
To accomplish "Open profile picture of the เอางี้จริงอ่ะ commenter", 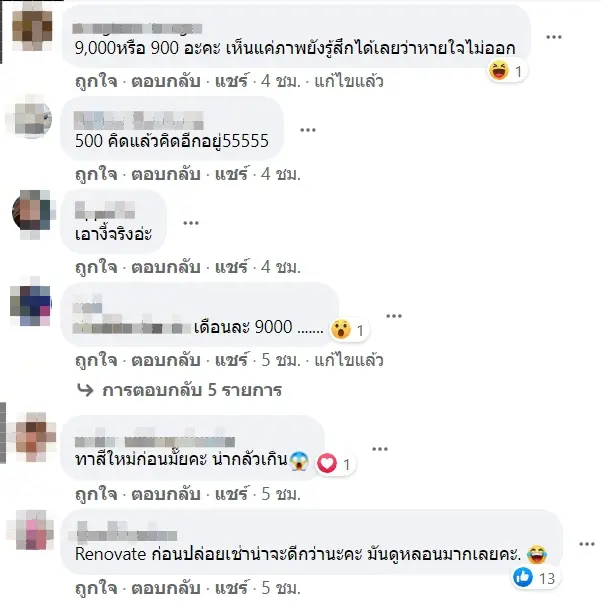I will tap(32, 213).
